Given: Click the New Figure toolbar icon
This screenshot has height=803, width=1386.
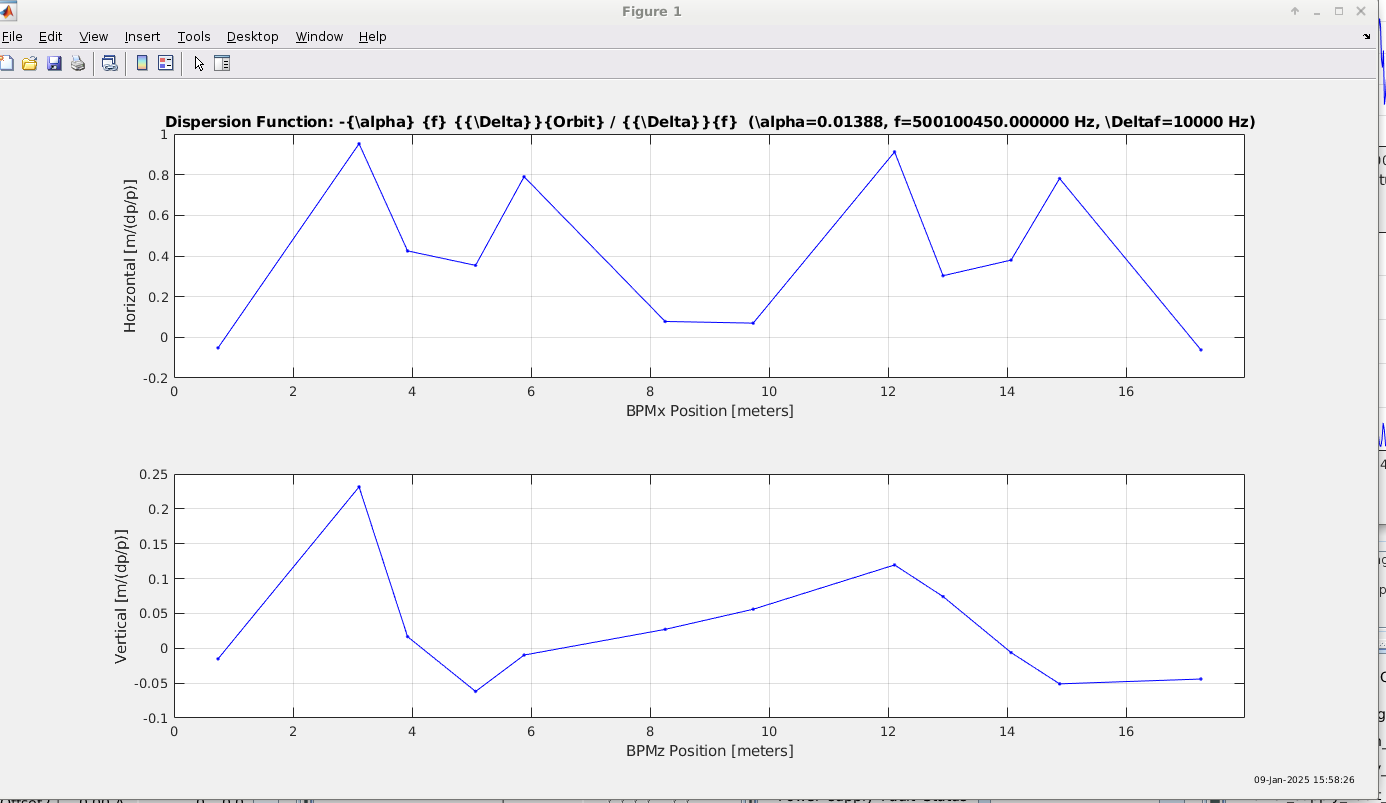Looking at the screenshot, I should tap(6, 63).
